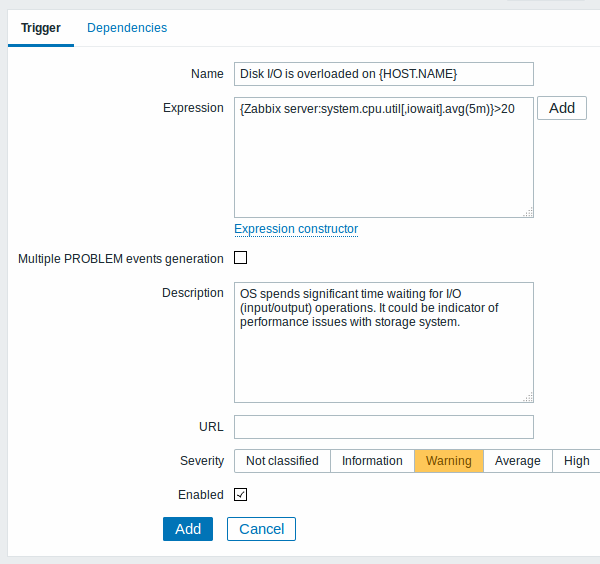
Task: Enable Multiple PROBLEM events generation checkbox
Action: click(x=241, y=258)
